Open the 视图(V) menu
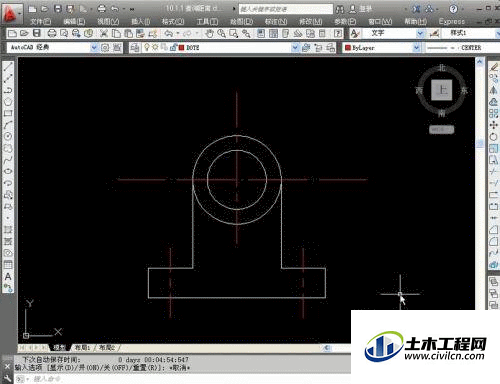Screen dimensions: 500x384 [x=108, y=22]
